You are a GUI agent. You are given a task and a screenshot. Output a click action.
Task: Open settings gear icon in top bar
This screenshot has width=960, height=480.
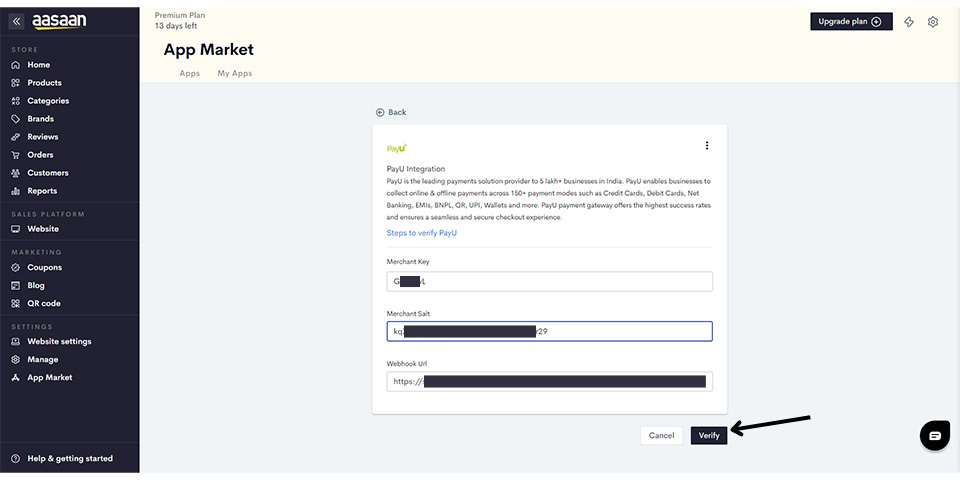tap(933, 22)
